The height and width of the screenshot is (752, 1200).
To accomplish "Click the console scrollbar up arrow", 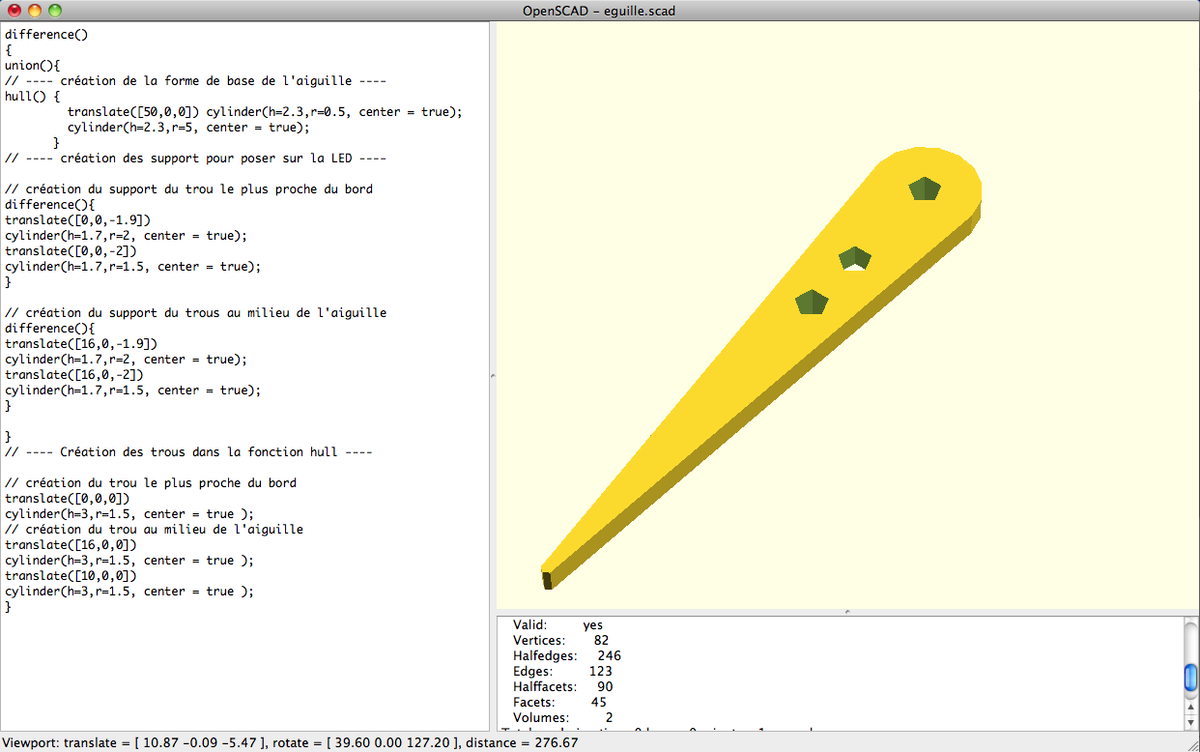I will pos(1190,705).
